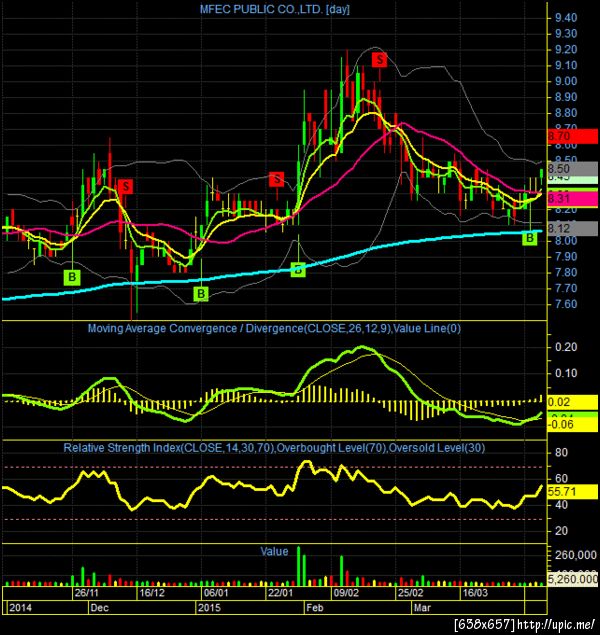Click the green B marker below 8.12 level
This screenshot has width=600, height=635.
pyautogui.click(x=530, y=238)
